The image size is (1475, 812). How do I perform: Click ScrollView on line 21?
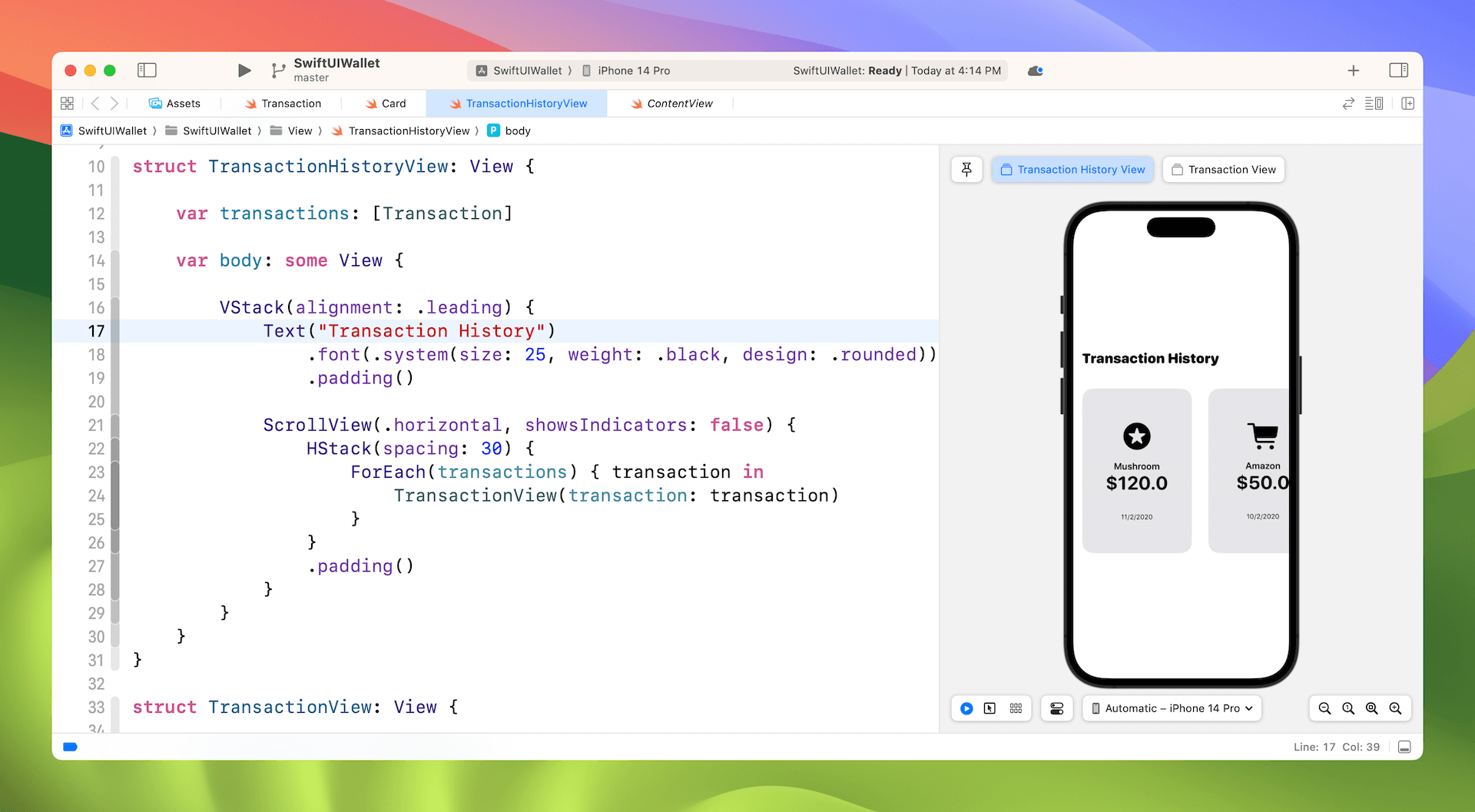317,425
